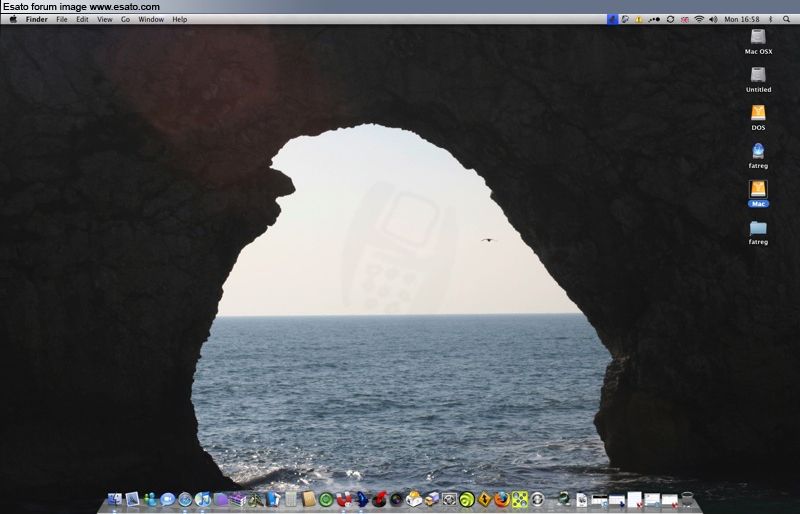Open the brown book Dock icon
Viewport: 800px width, 514px height.
[308, 499]
